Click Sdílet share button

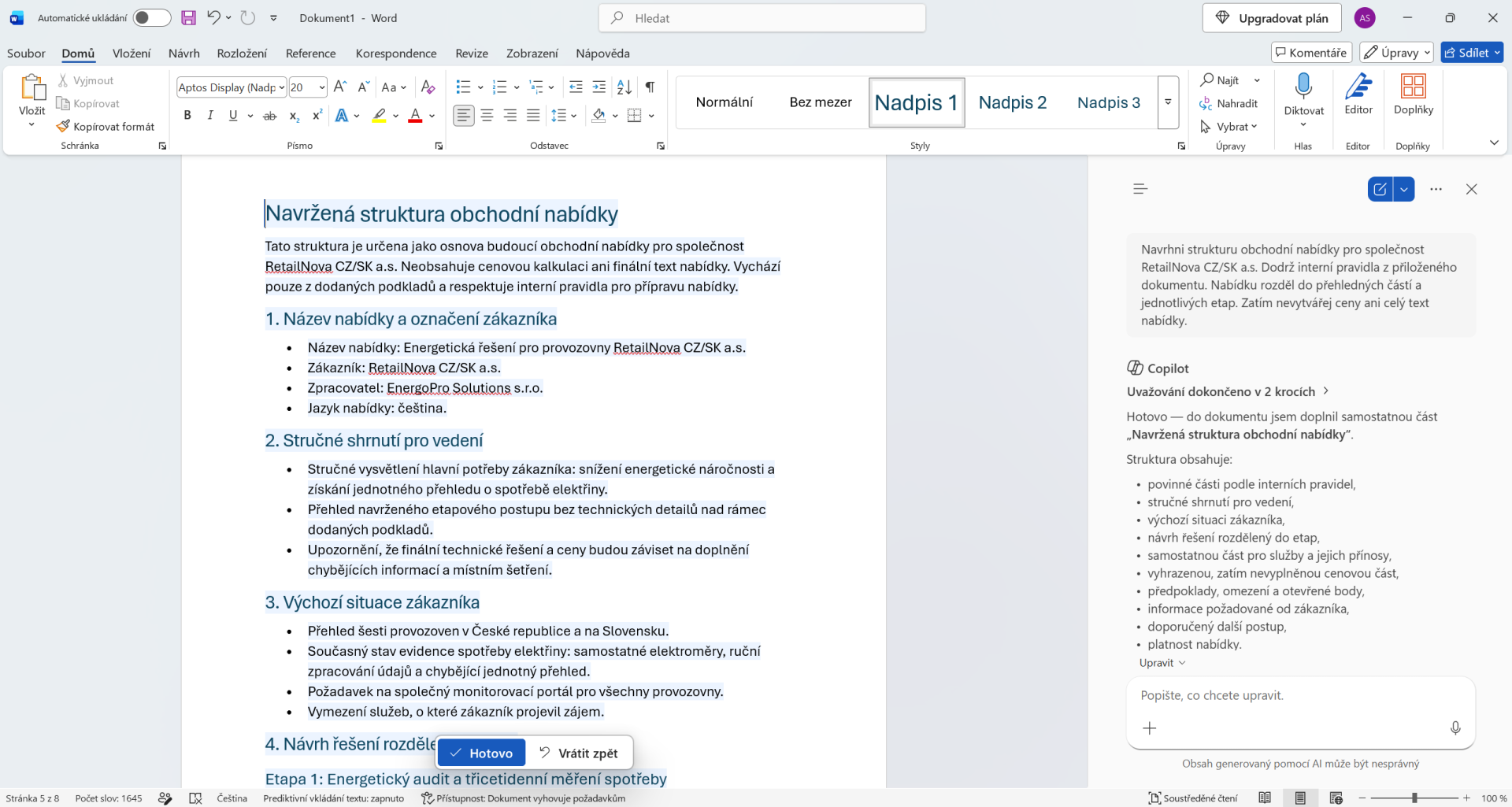coord(1472,53)
